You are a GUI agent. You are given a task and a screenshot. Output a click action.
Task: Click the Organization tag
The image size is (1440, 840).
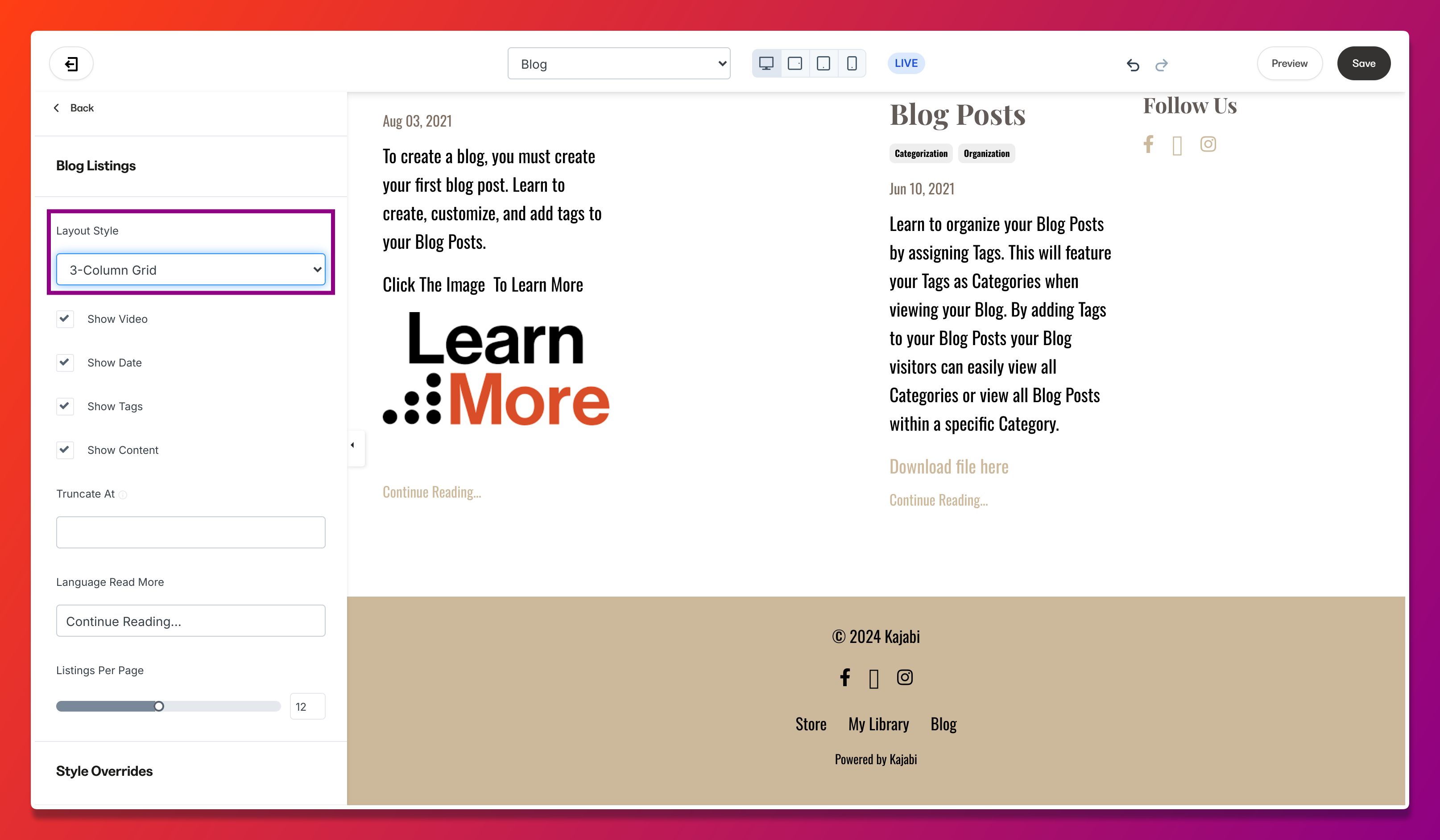[x=986, y=154]
